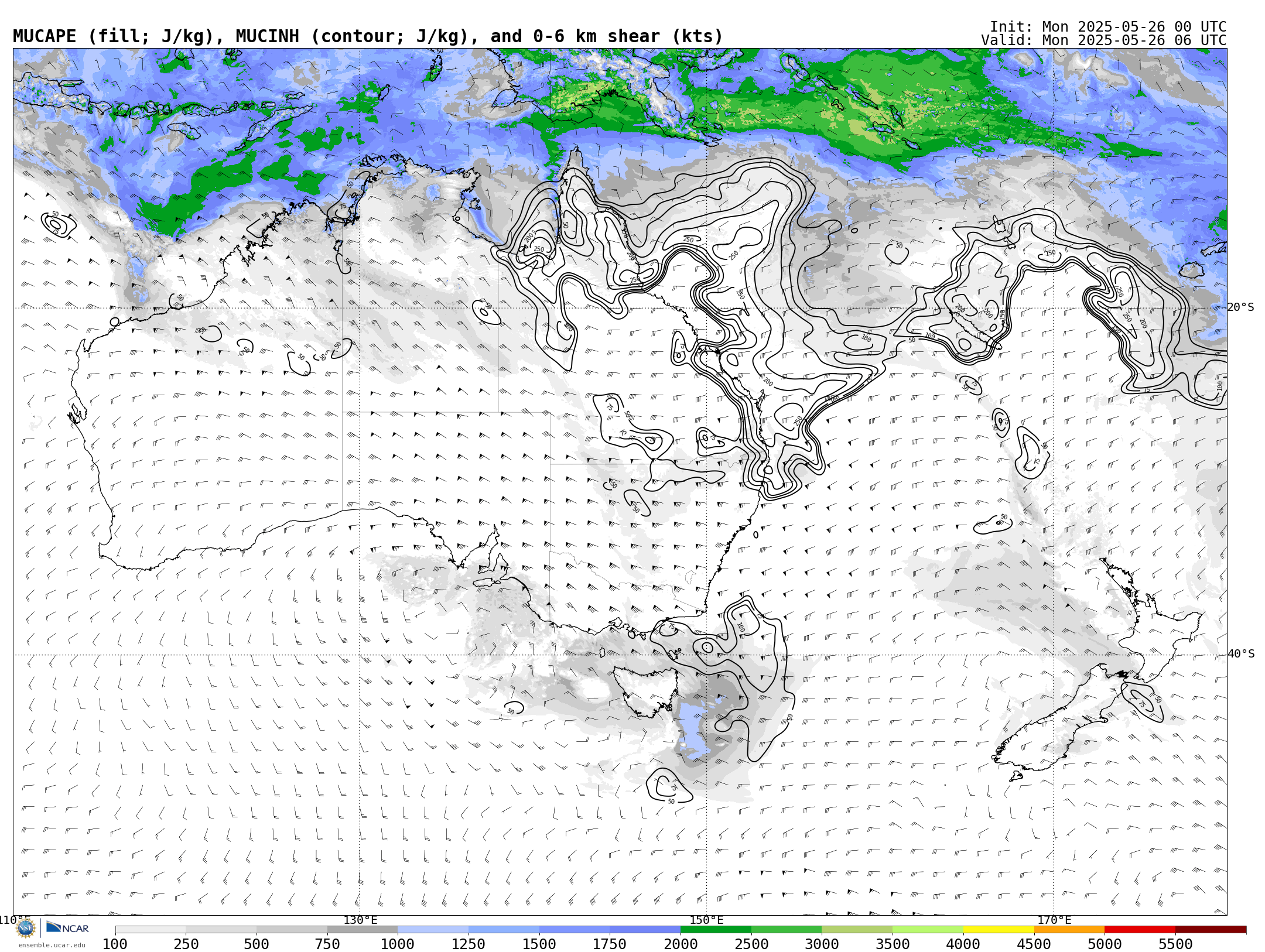Click the colorbar label 4500

click(x=1034, y=944)
